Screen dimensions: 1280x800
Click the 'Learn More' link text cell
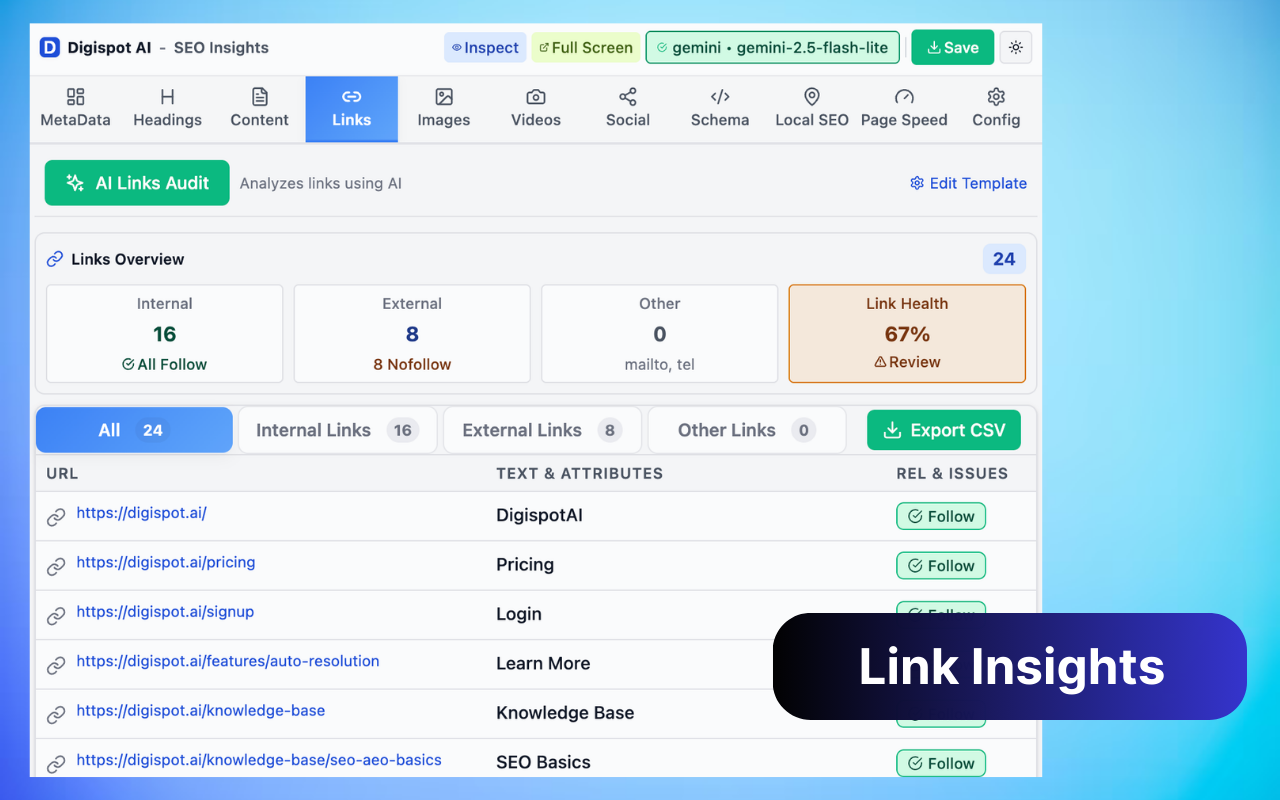[543, 663]
